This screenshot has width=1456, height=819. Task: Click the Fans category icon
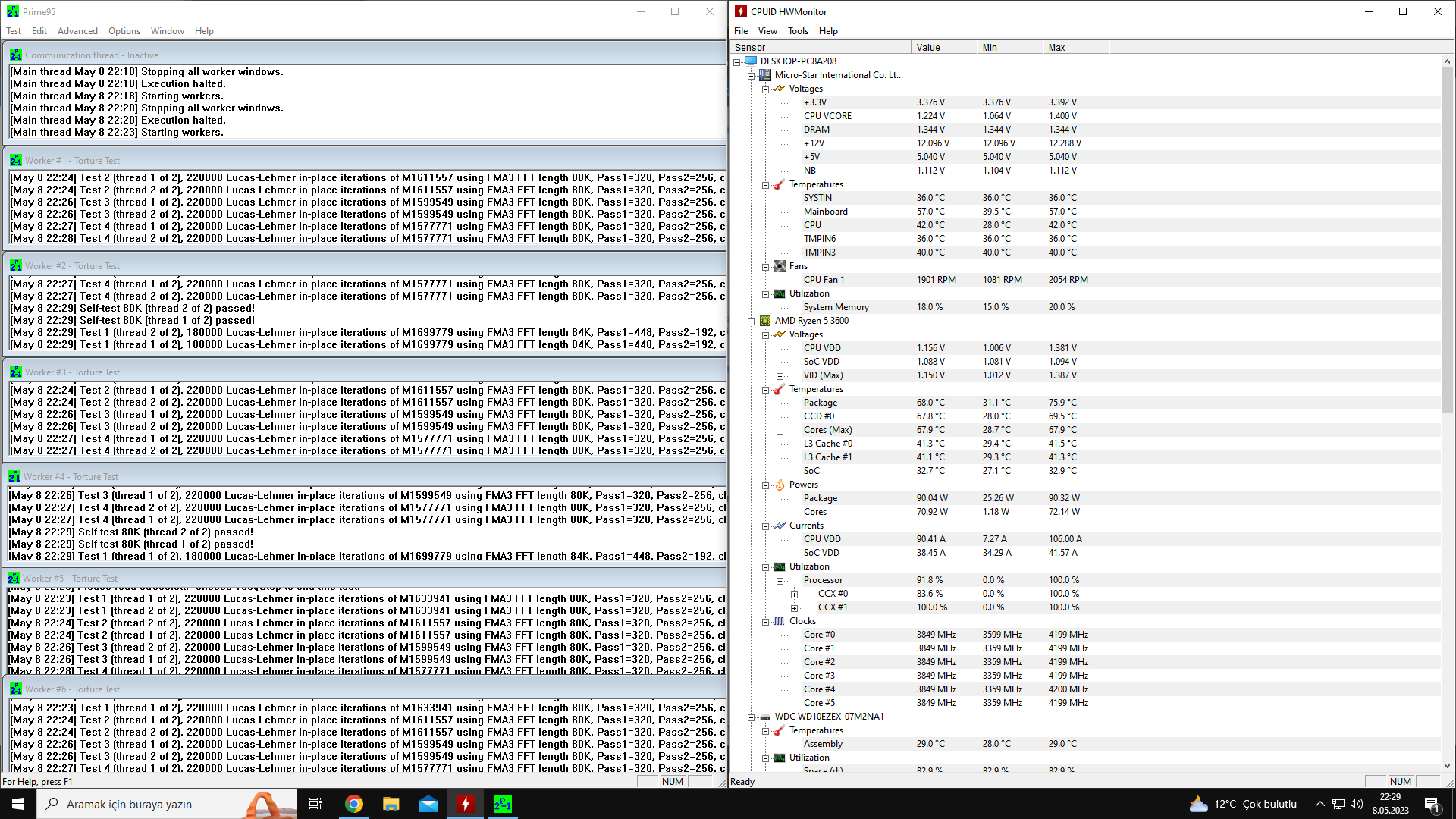click(x=779, y=266)
